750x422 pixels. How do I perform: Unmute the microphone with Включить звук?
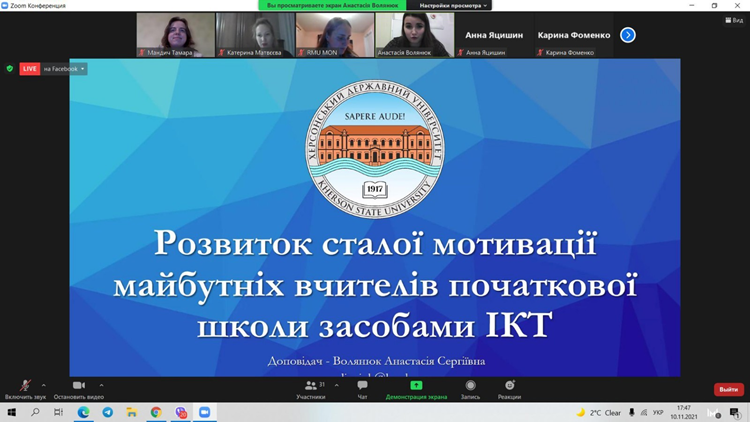click(25, 389)
